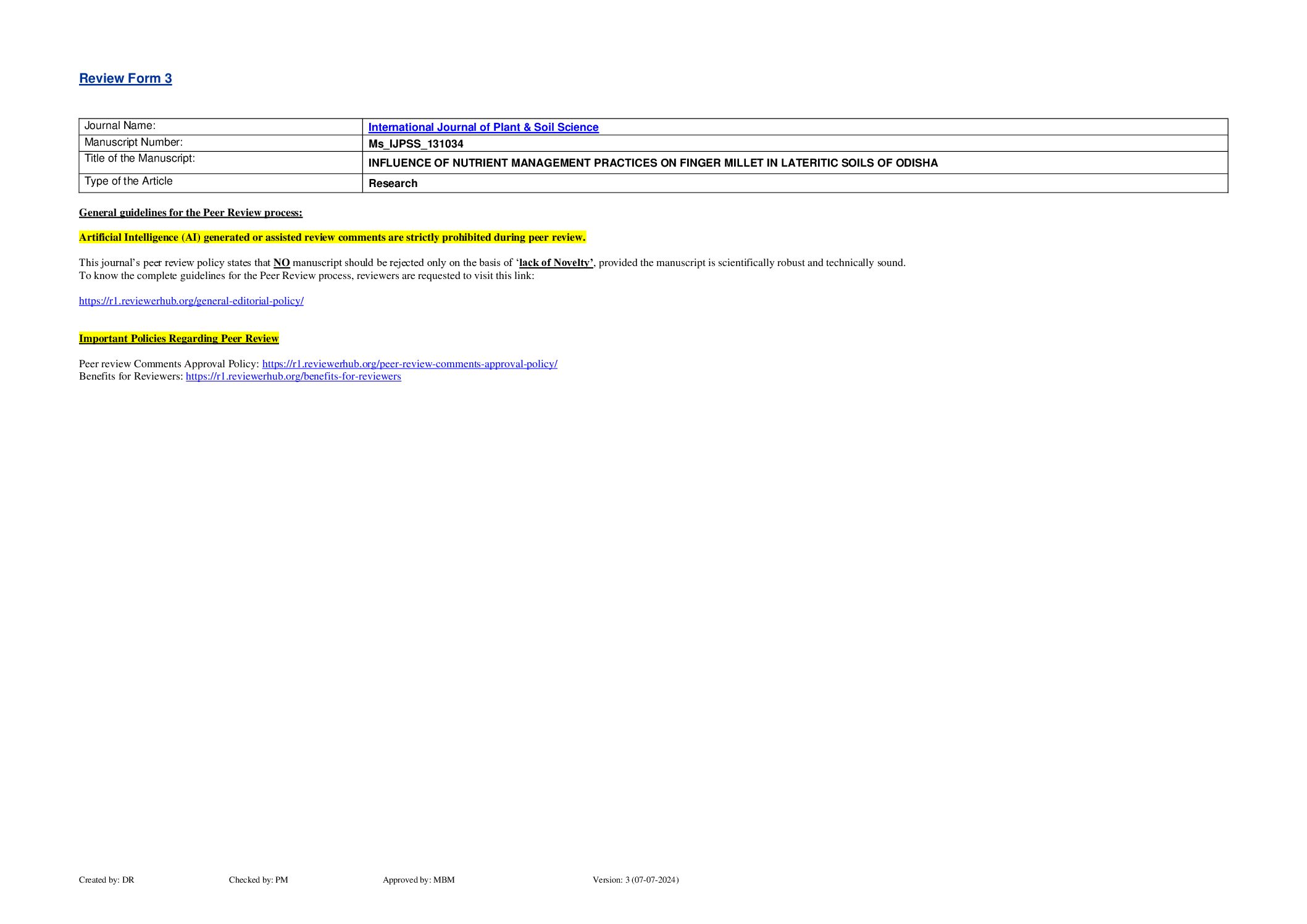This screenshot has width=1307, height=924.
Task: Click the Title of the Manuscript label
Action: tap(140, 159)
